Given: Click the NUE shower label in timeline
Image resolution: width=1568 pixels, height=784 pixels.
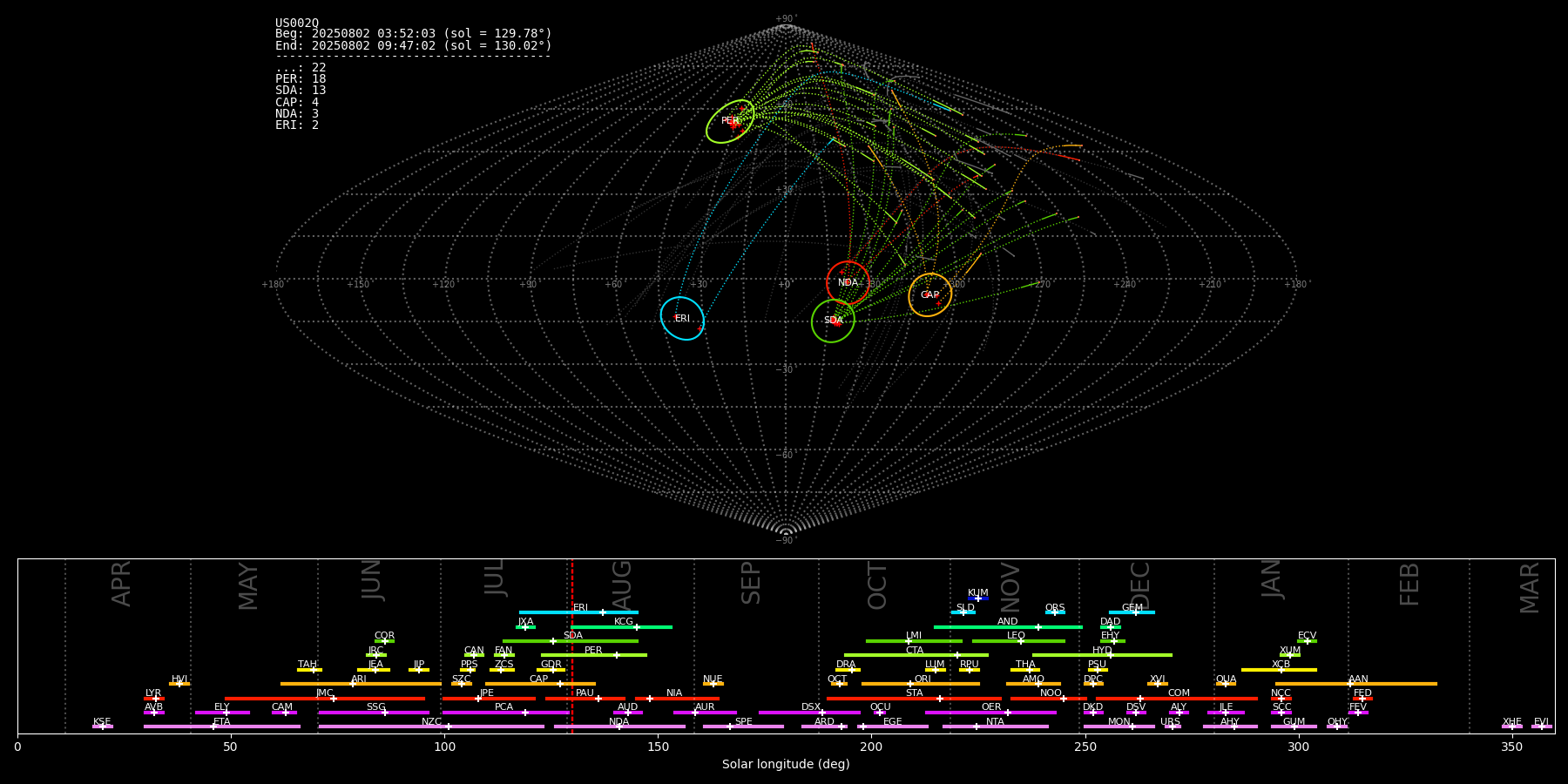Looking at the screenshot, I should coord(713,679).
